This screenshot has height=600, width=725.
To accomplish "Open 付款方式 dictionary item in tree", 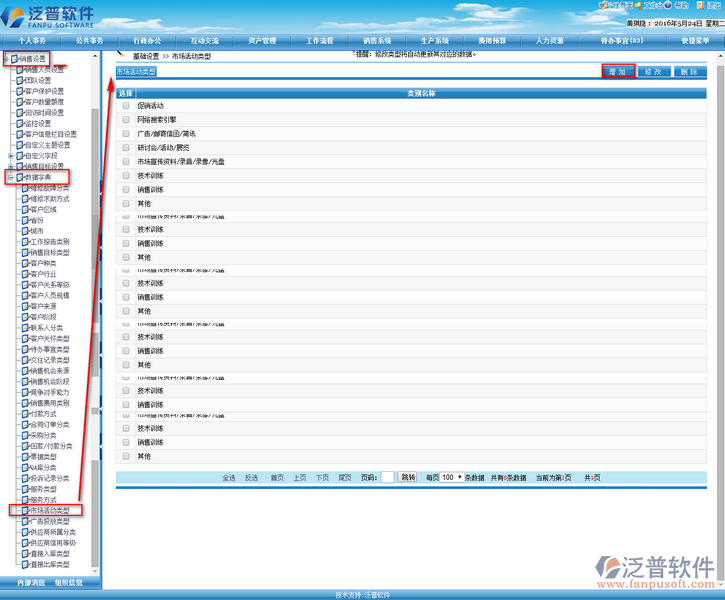I will pos(42,413).
